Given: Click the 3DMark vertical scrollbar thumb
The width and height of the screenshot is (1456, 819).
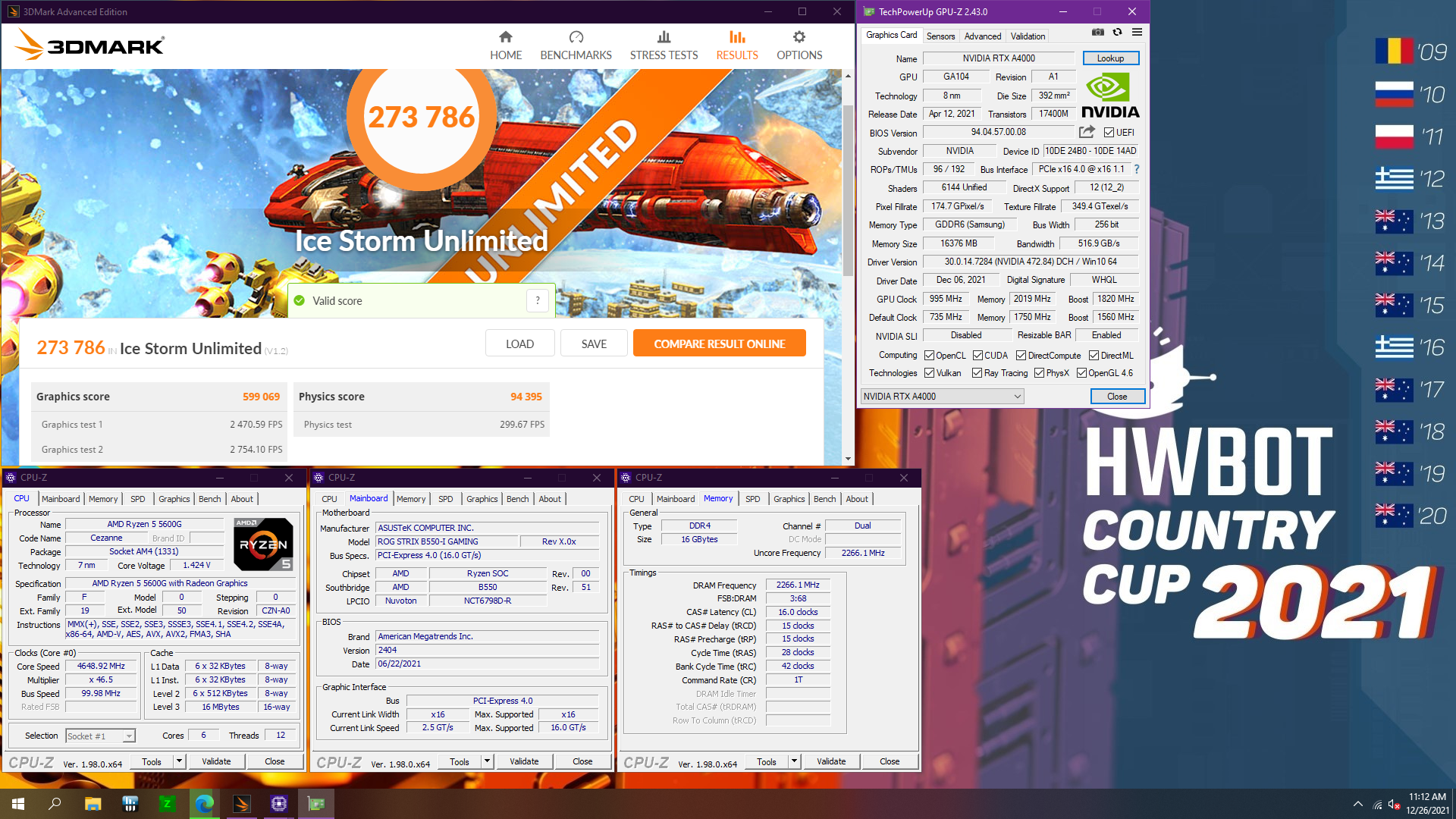Looking at the screenshot, I should pyautogui.click(x=848, y=190).
